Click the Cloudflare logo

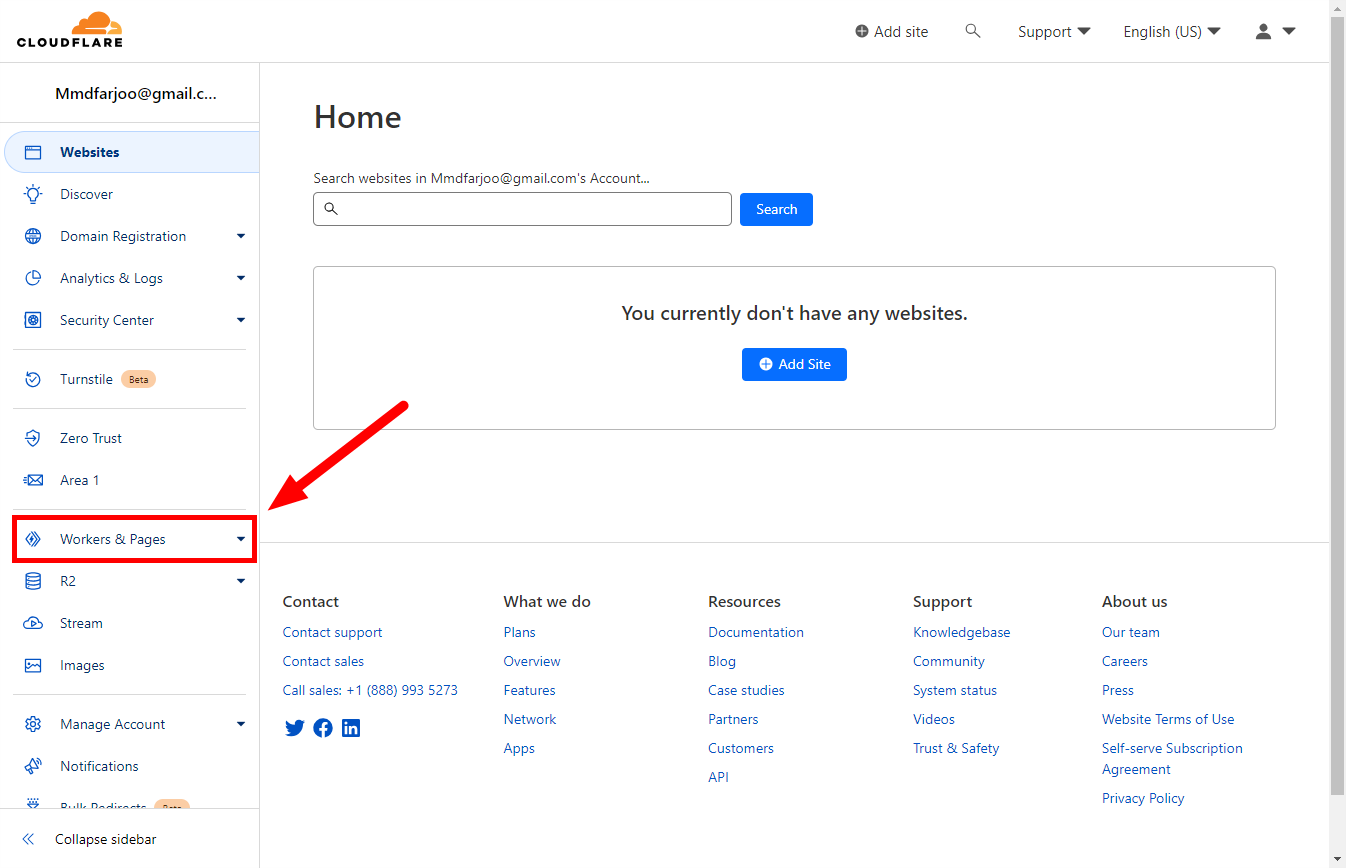pos(70,30)
